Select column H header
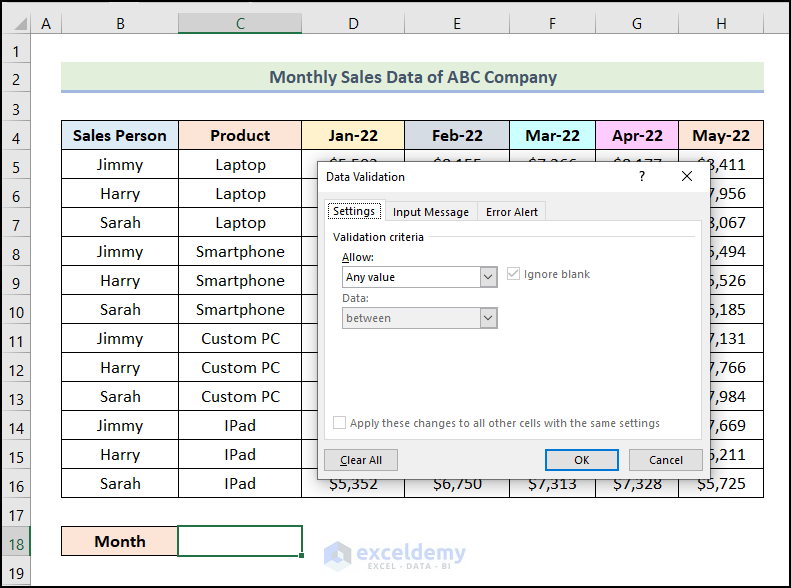 click(x=721, y=23)
